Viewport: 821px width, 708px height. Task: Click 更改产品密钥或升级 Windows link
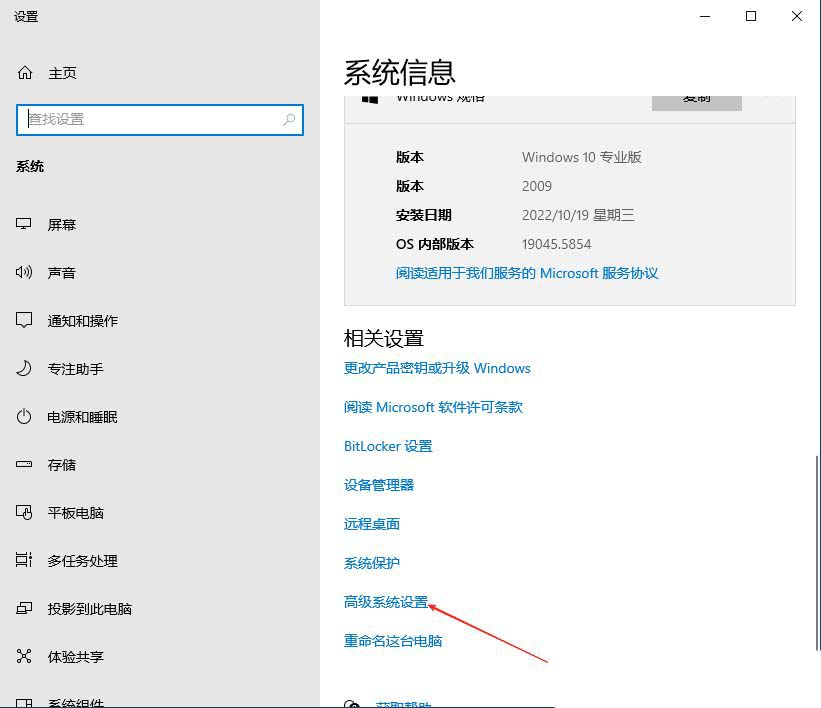tap(436, 368)
